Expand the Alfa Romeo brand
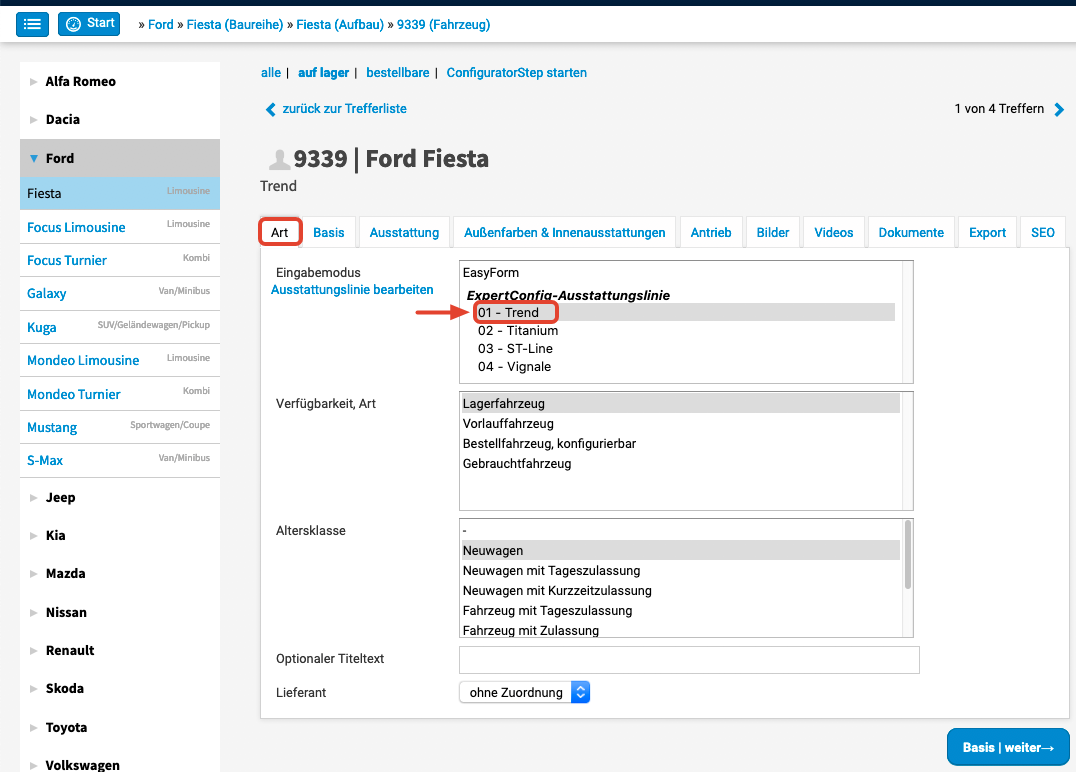The width and height of the screenshot is (1076, 776). coord(34,82)
